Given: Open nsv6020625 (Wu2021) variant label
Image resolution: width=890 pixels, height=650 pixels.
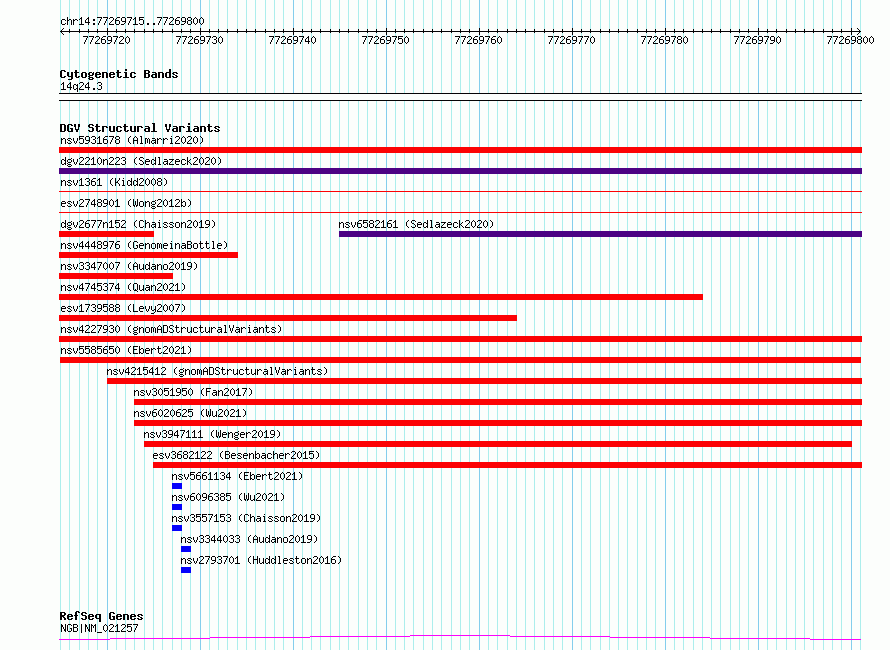Looking at the screenshot, I should (190, 413).
